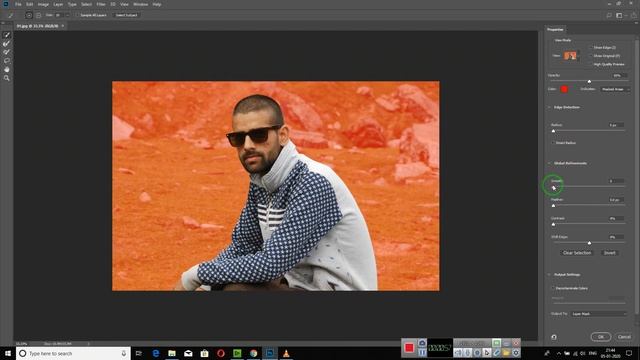The height and width of the screenshot is (360, 640).
Task: Select the Brush tool in toolbar
Action: tap(7, 52)
